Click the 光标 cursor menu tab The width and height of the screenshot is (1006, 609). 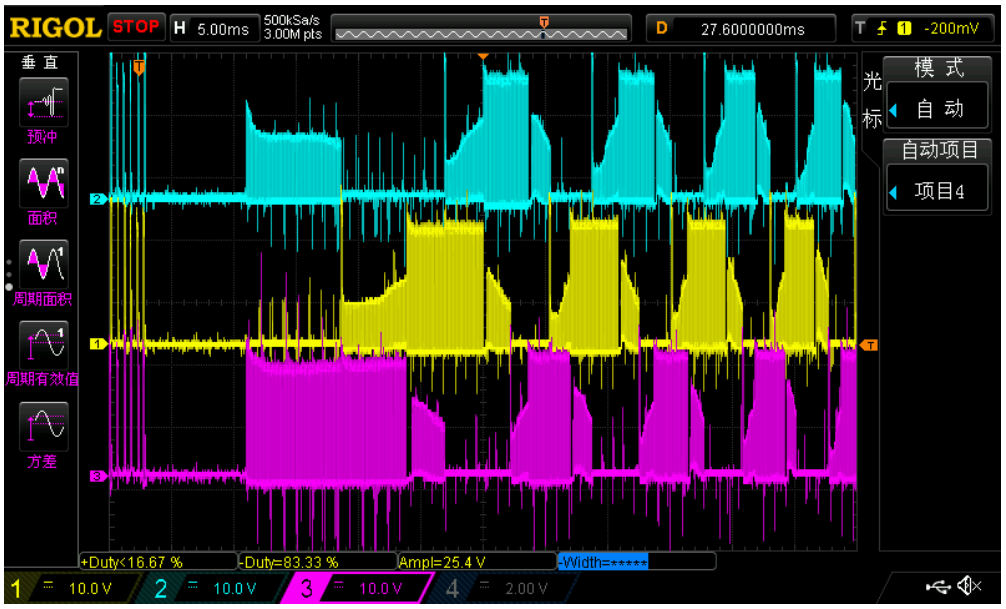tap(872, 100)
